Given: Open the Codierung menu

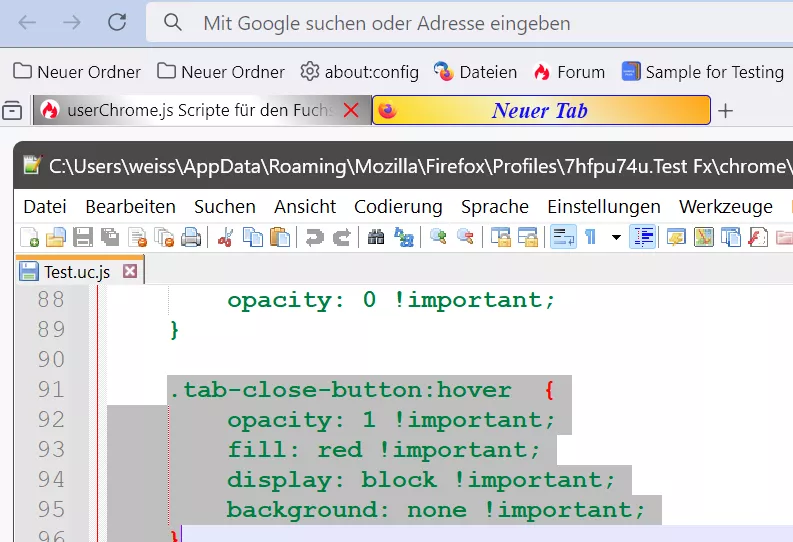Looking at the screenshot, I should [x=399, y=207].
